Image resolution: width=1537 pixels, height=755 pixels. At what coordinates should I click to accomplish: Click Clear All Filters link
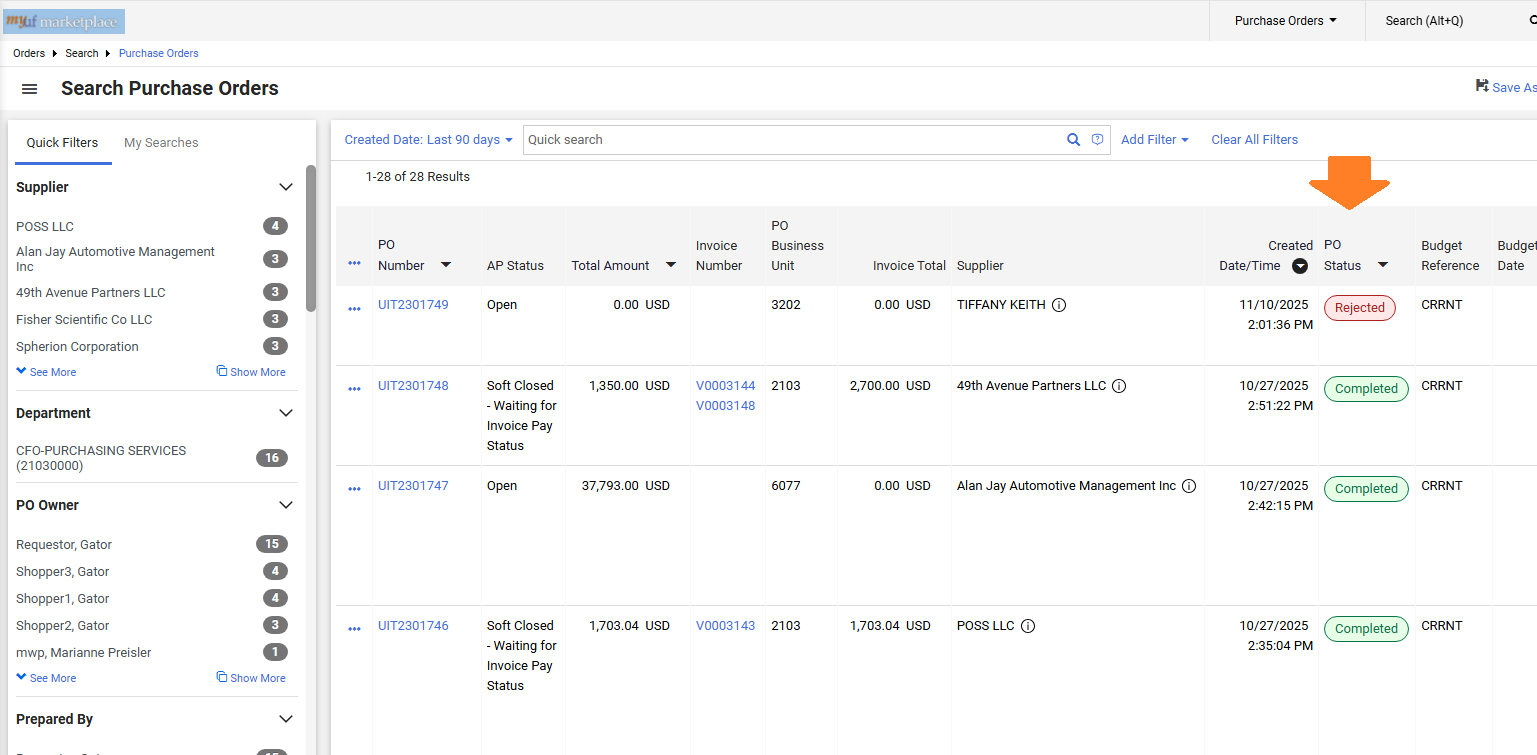(1254, 140)
